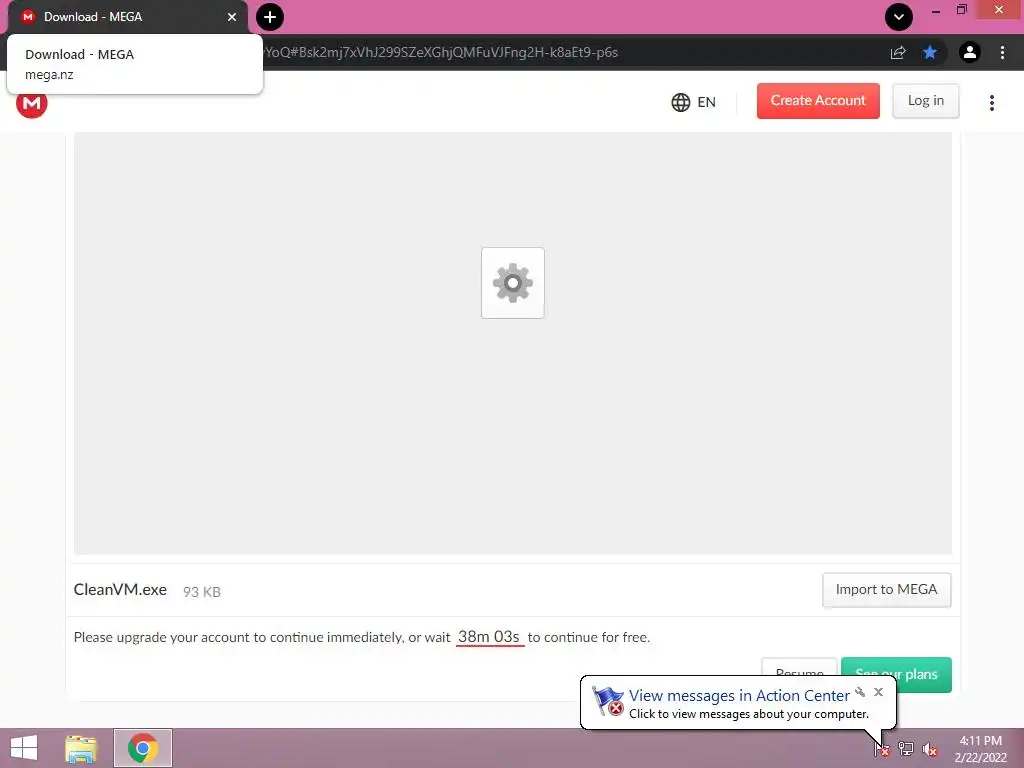
Task: Click the network tray icon
Action: pos(906,748)
